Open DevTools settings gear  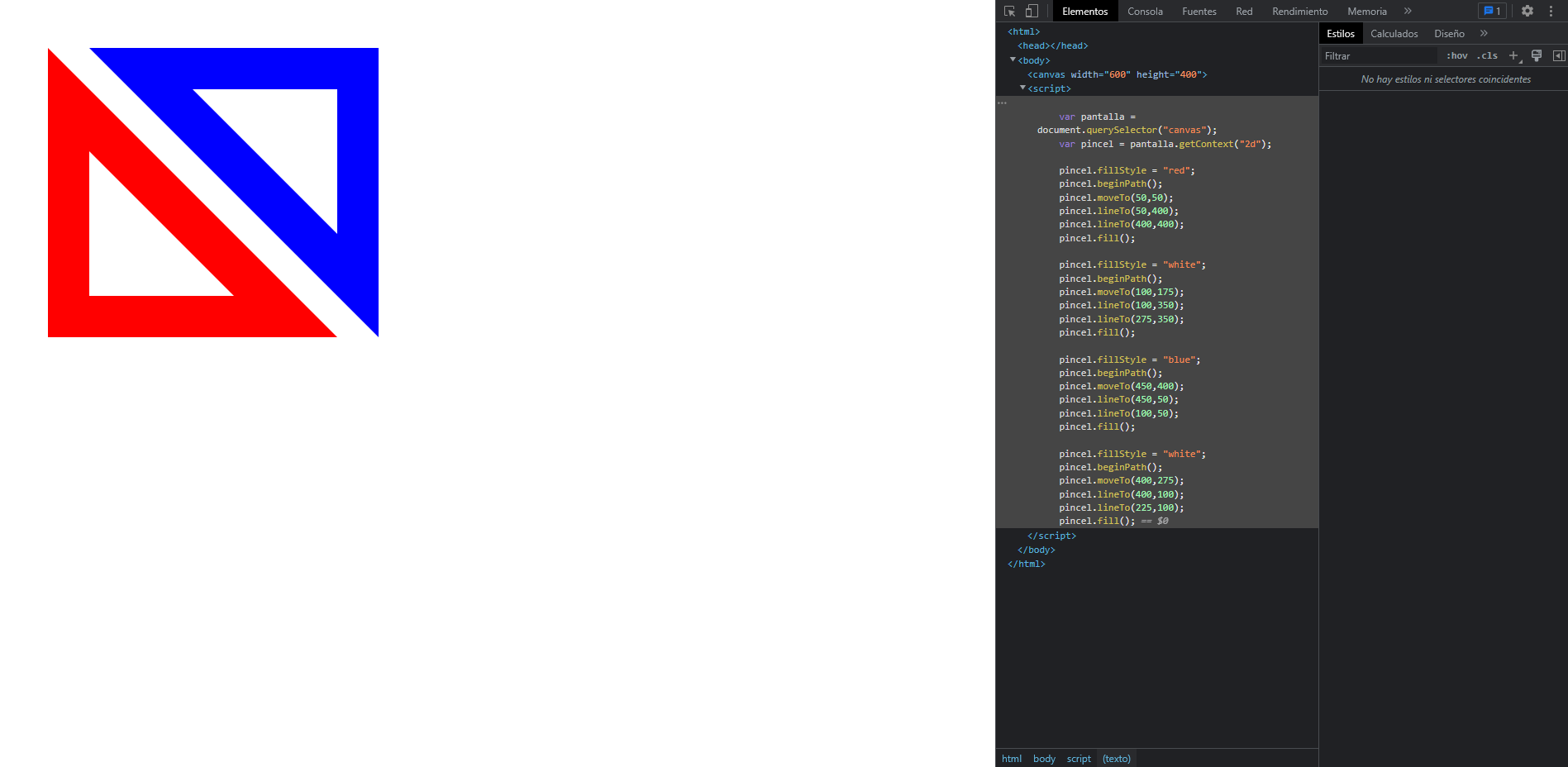pyautogui.click(x=1527, y=11)
